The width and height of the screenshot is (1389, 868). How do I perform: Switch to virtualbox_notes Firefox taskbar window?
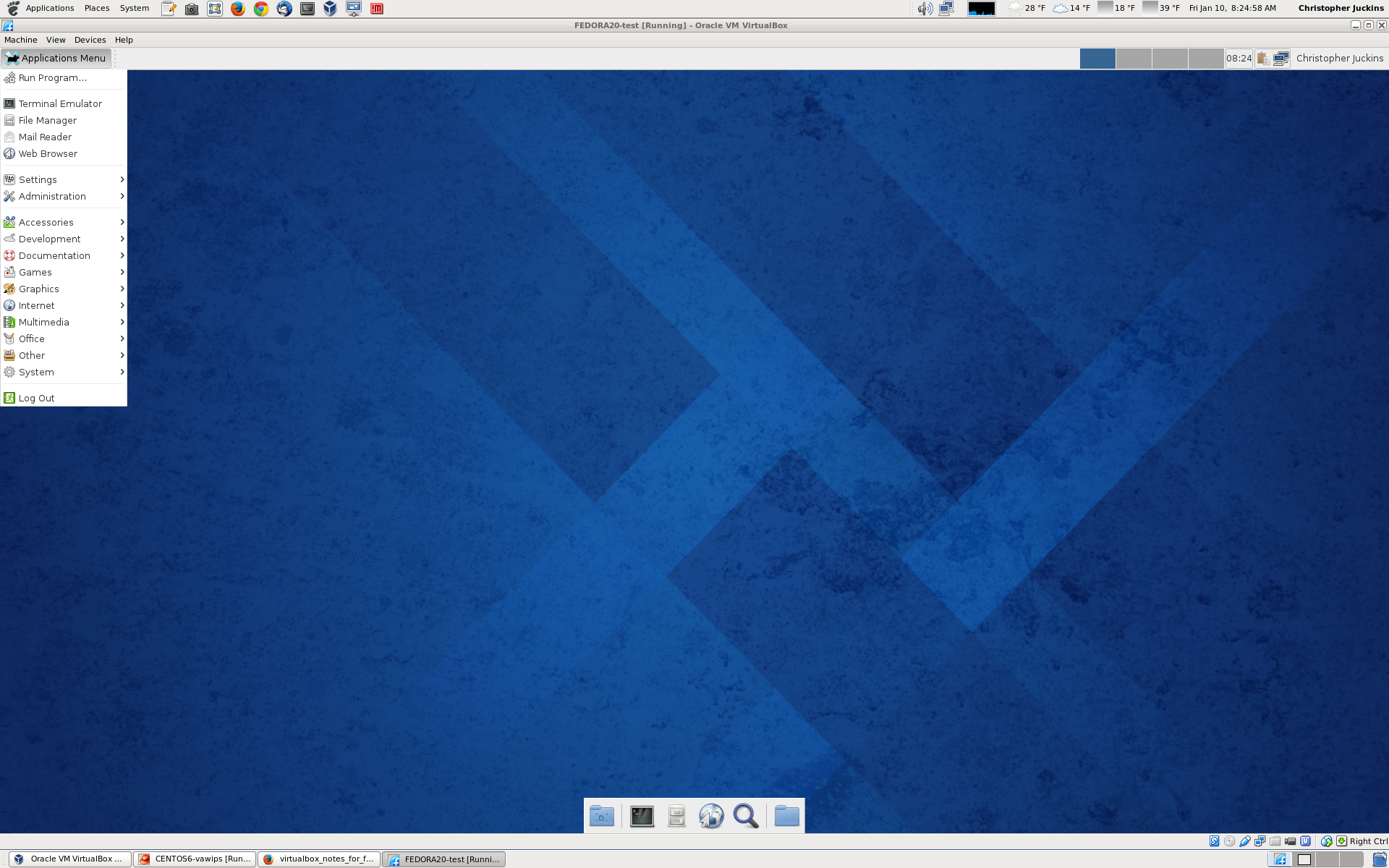[320, 859]
